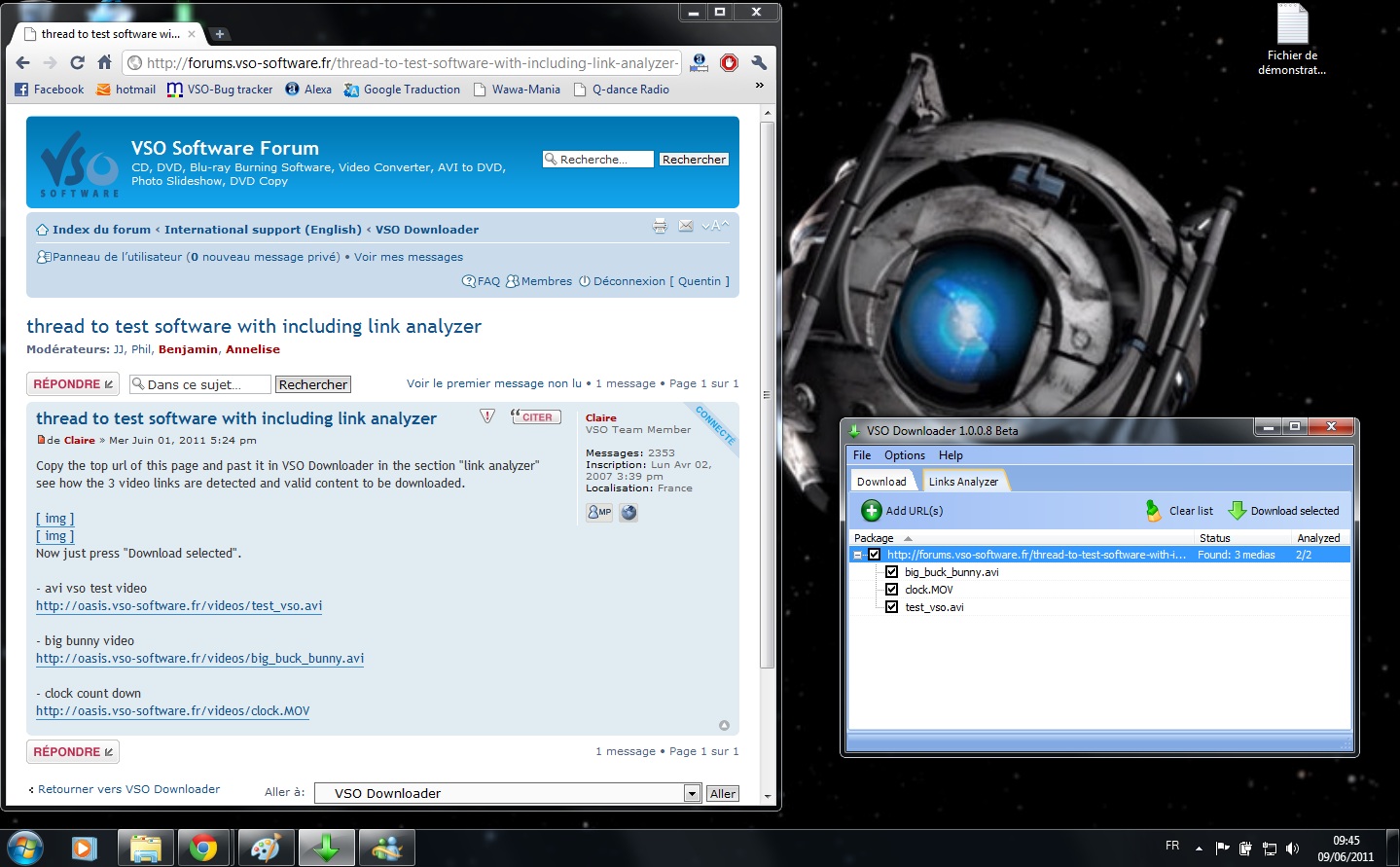The height and width of the screenshot is (867, 1400).
Task: Click the translate extension icon beside address bar
Action: pos(699,63)
